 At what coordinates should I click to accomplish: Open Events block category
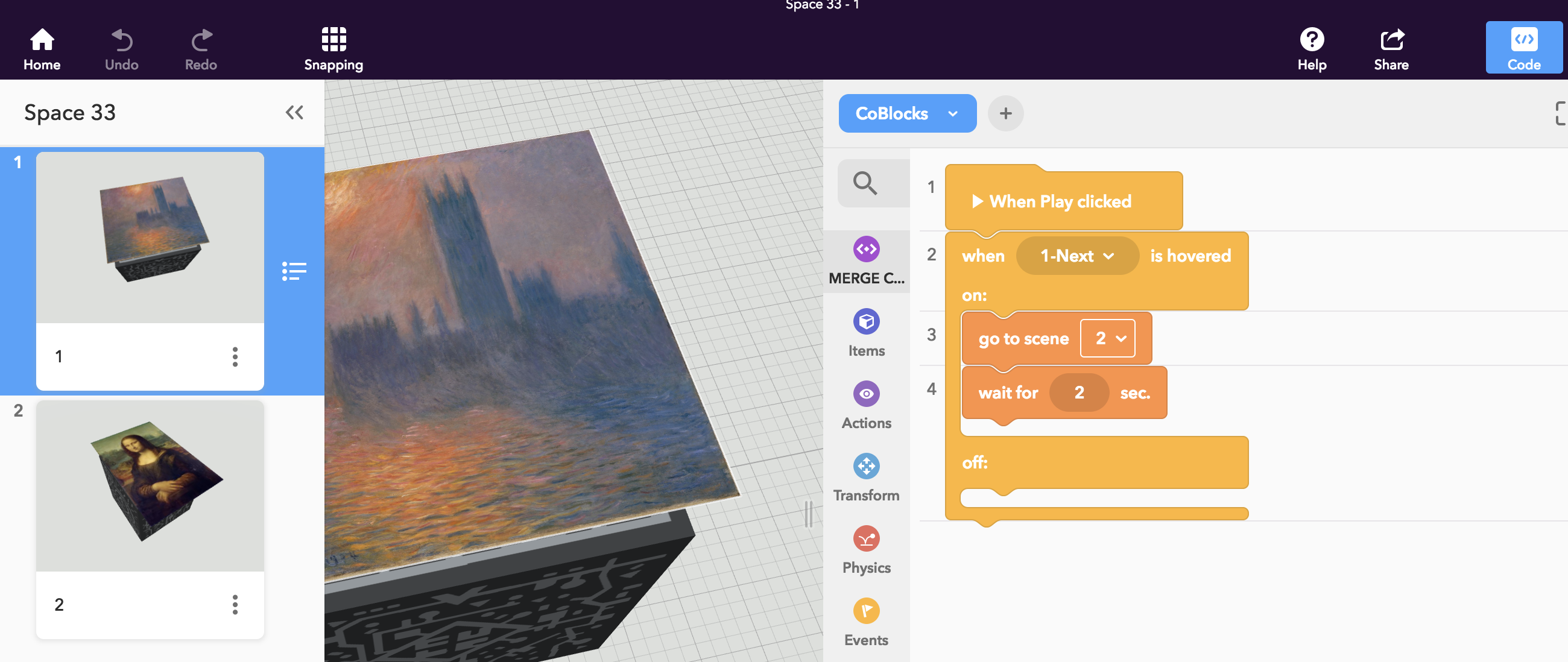pos(866,623)
